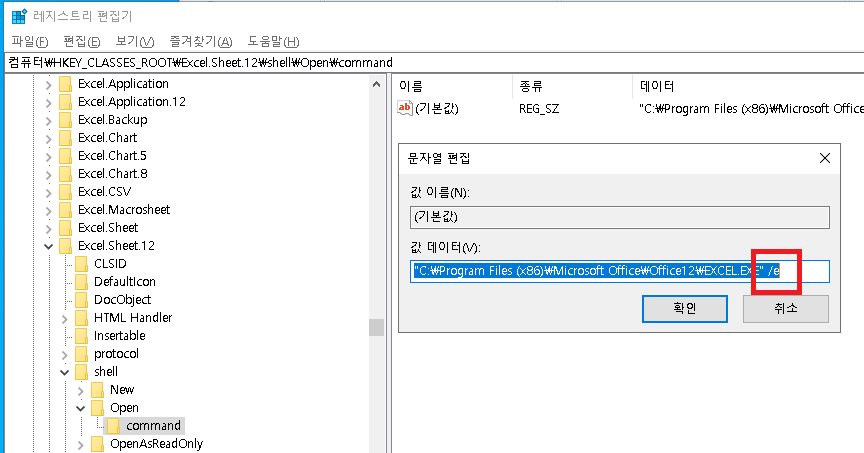Expand the Excel.Chart.8 key
Screen dimensions: 864x453
pos(48,175)
